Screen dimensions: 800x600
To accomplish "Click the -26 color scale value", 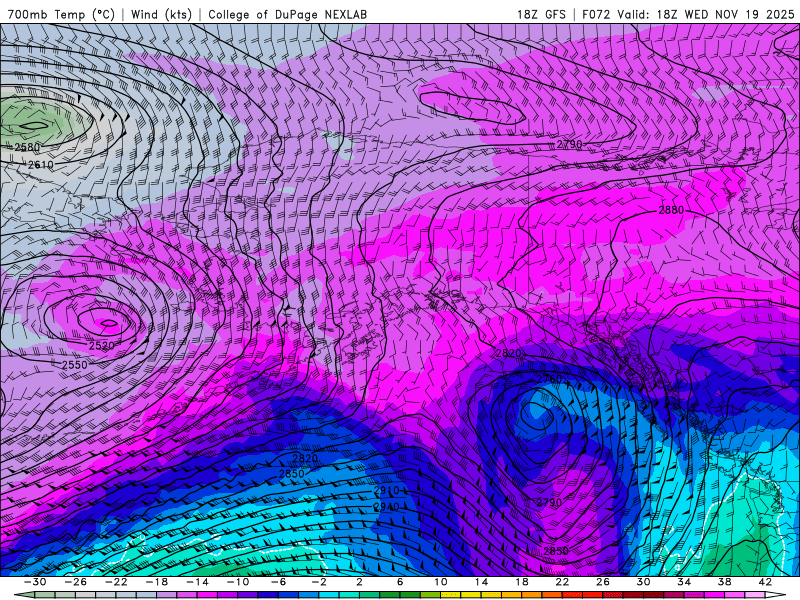I will 76,582.
